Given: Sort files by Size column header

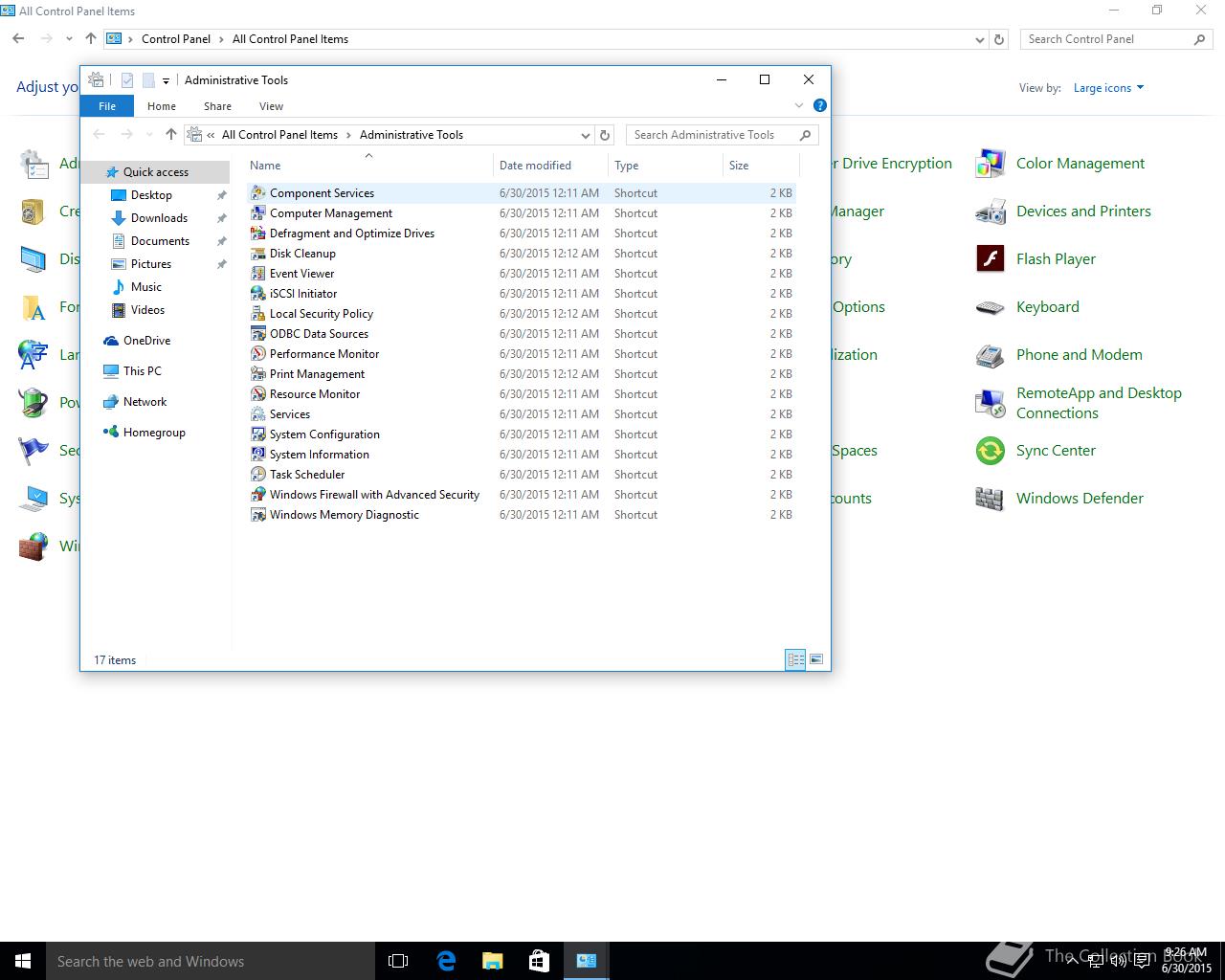Looking at the screenshot, I should tap(760, 166).
